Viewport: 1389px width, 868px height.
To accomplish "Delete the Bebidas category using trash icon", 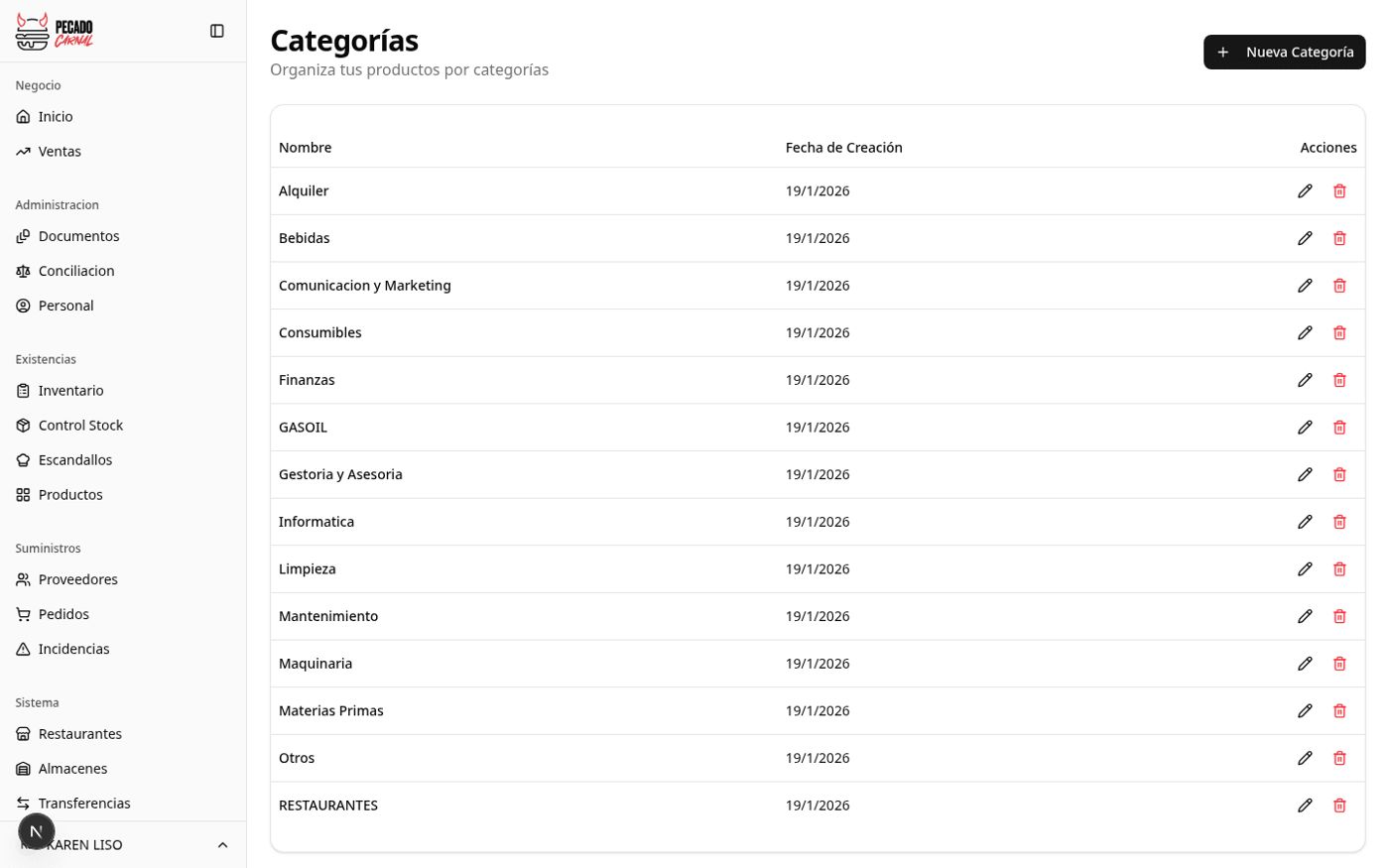I will coord(1339,238).
